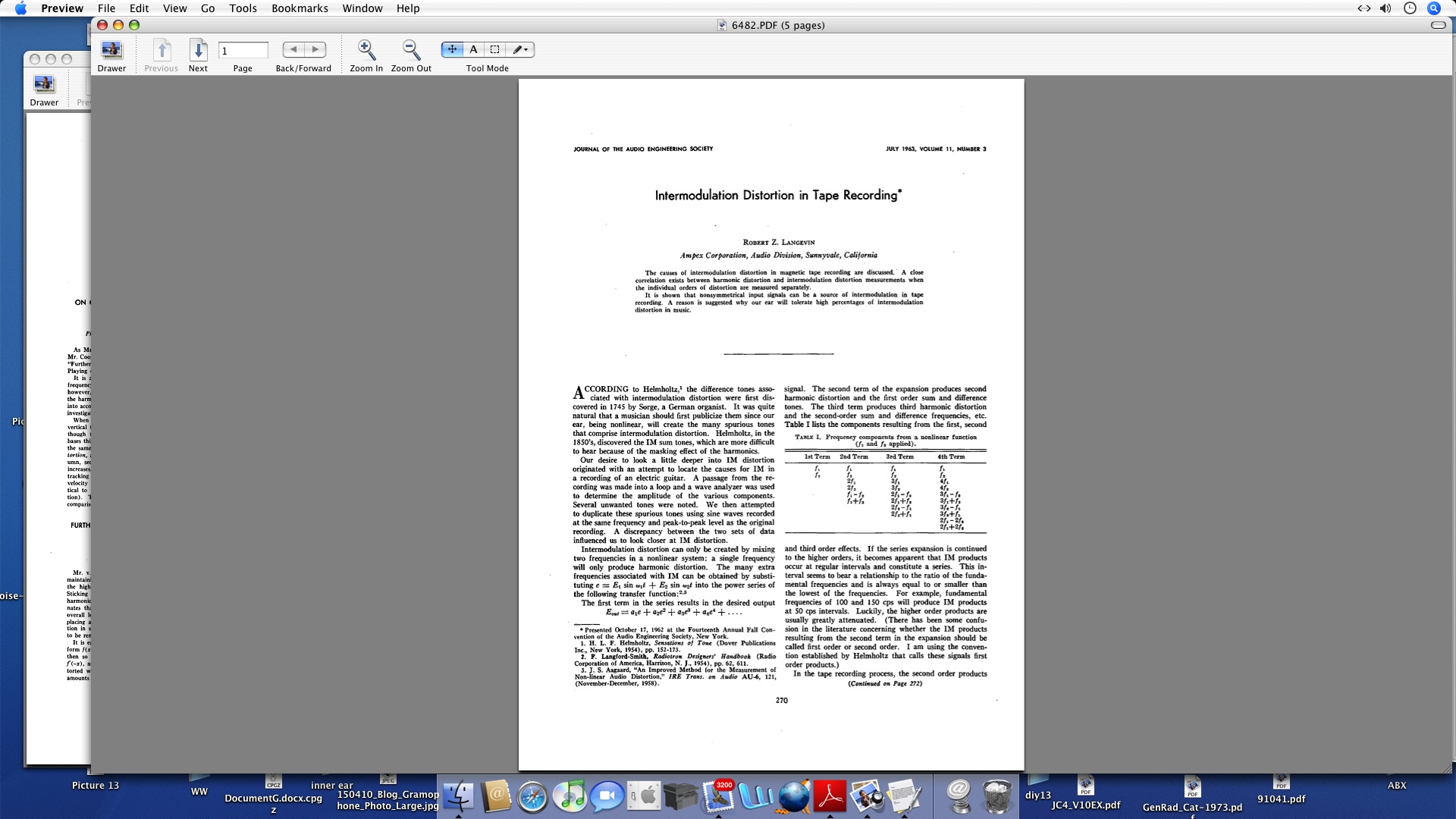Open the globe browser icon in Dock

point(794,797)
